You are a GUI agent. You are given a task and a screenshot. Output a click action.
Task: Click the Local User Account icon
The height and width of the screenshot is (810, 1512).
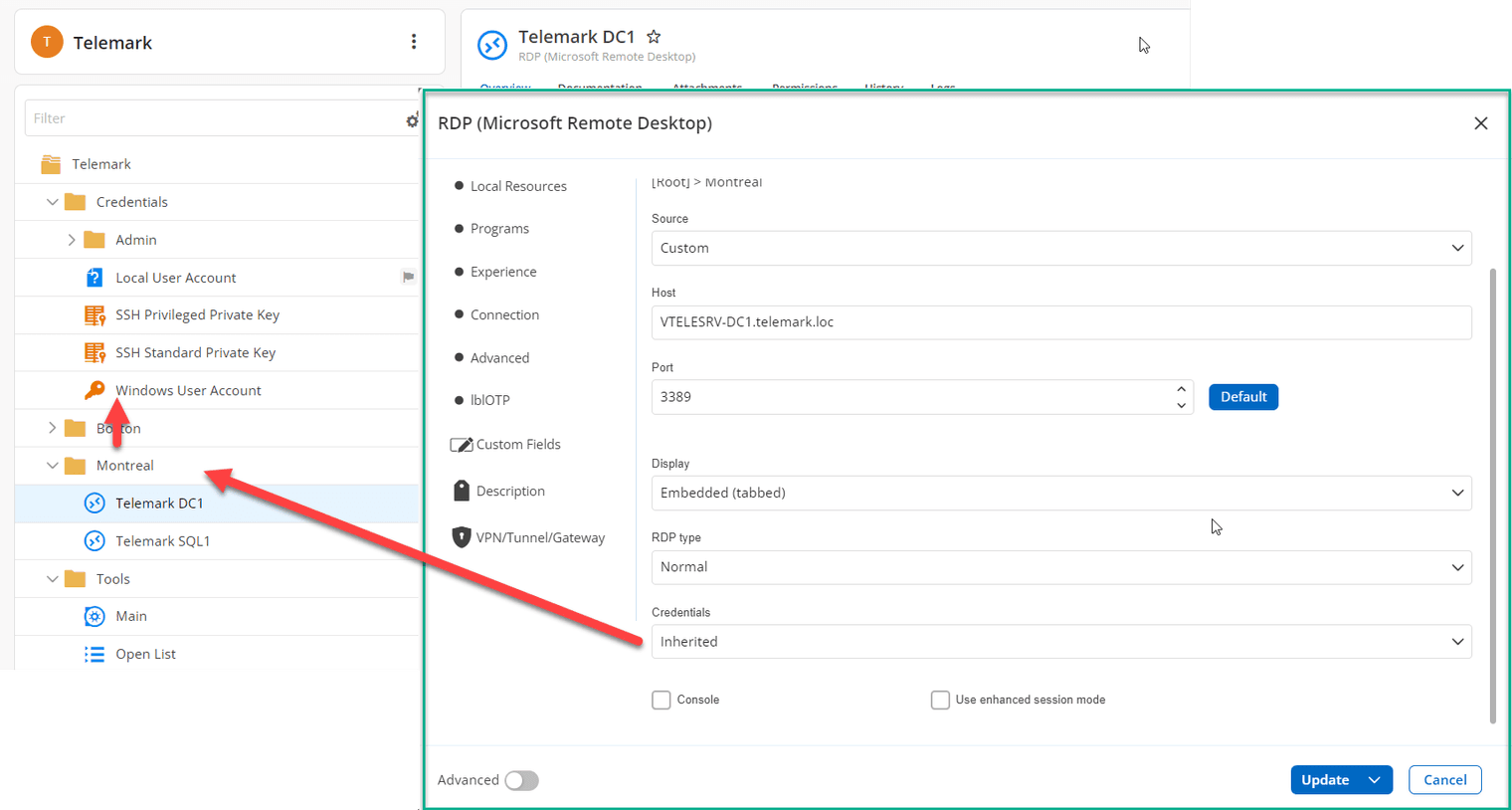coord(94,278)
